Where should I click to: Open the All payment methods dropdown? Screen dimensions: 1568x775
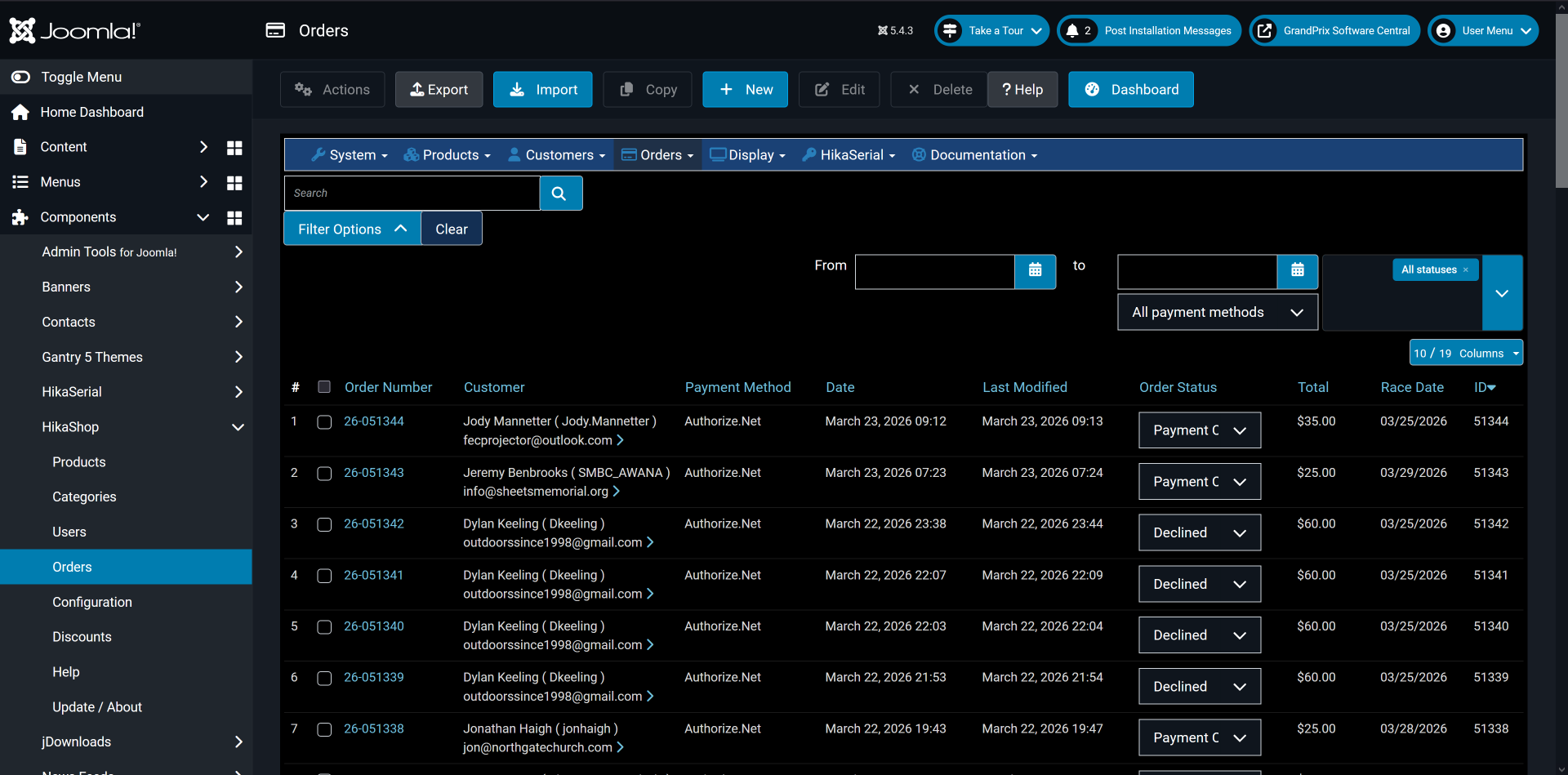(1216, 313)
